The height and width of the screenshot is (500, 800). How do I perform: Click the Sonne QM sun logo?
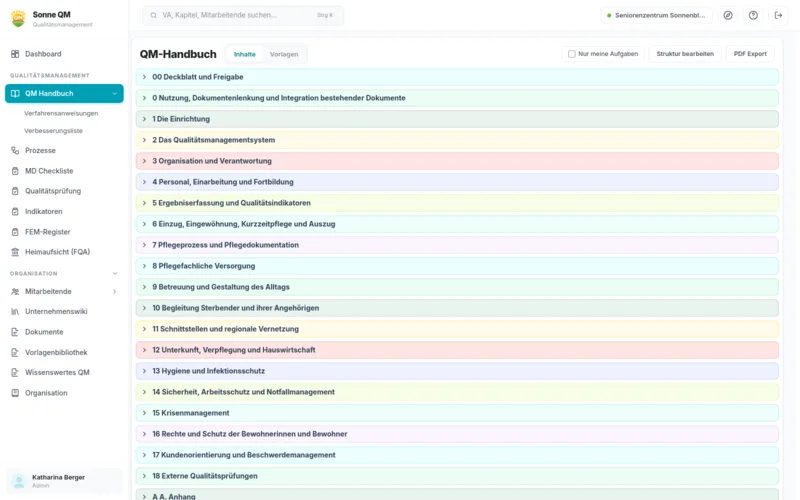(x=18, y=19)
